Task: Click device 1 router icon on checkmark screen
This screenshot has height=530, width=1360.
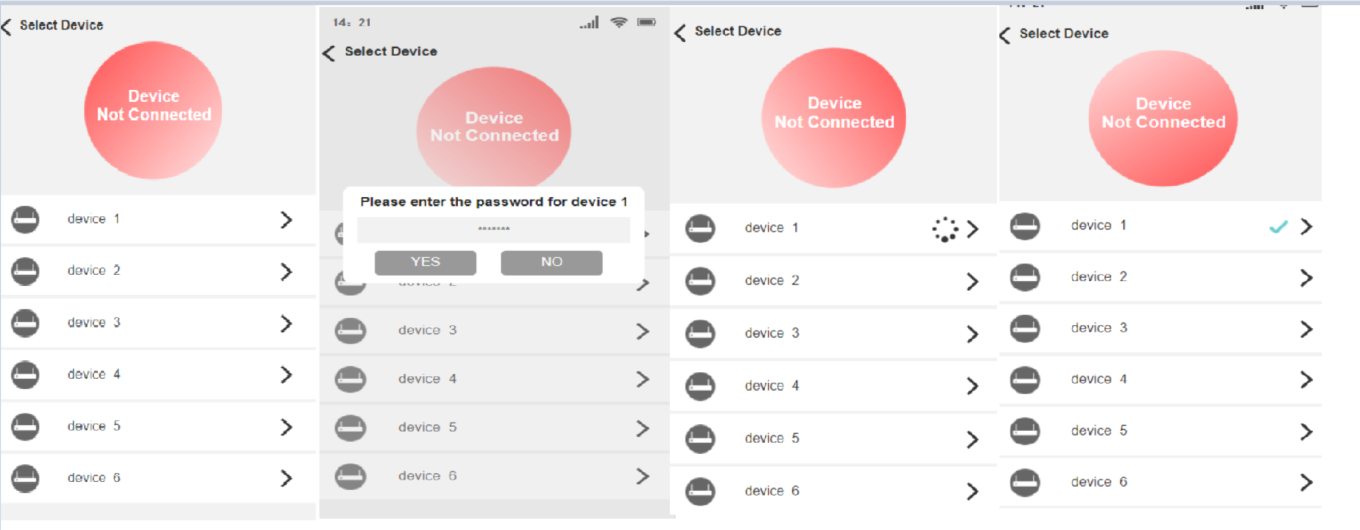Action: point(1025,226)
